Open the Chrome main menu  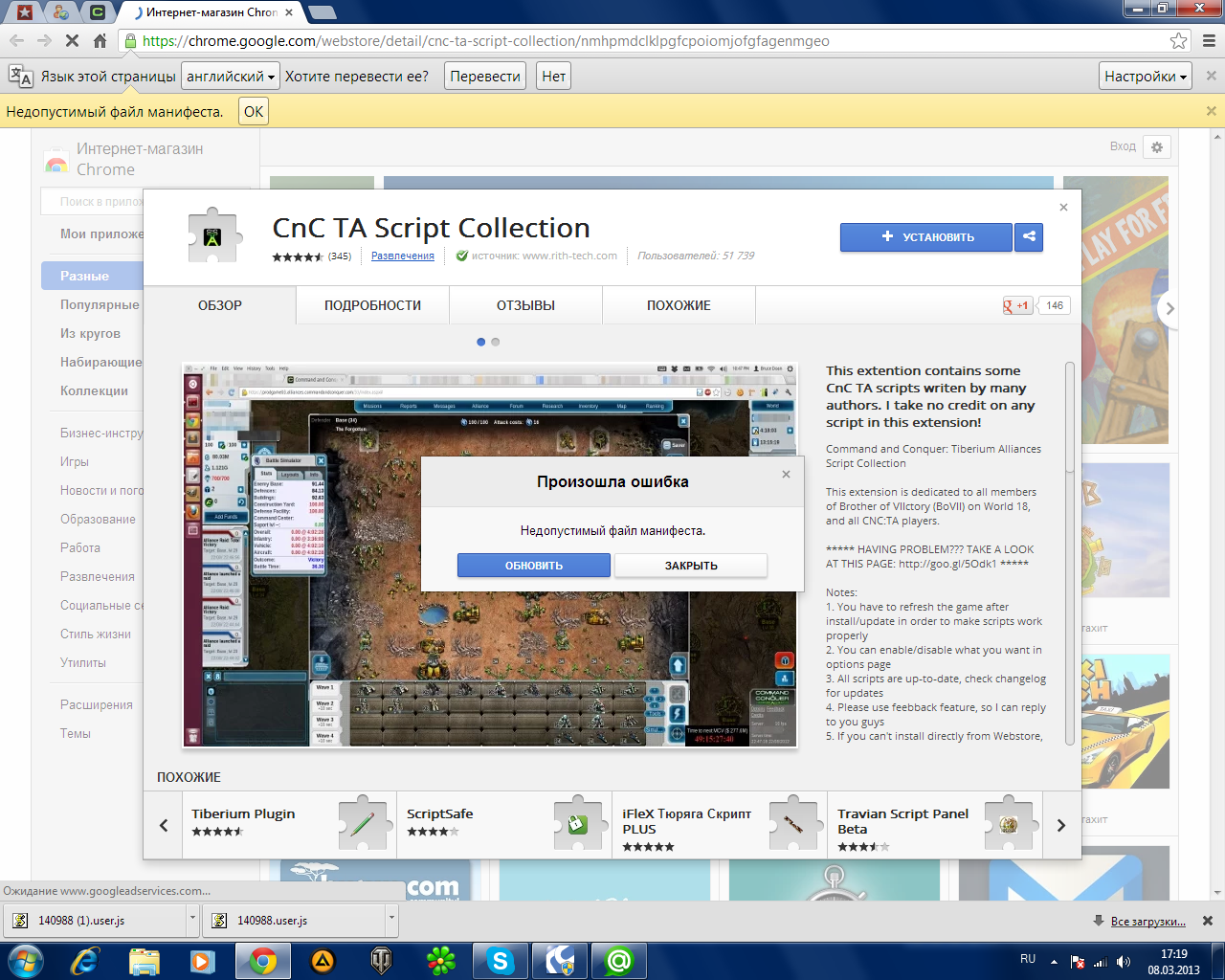[1209, 41]
